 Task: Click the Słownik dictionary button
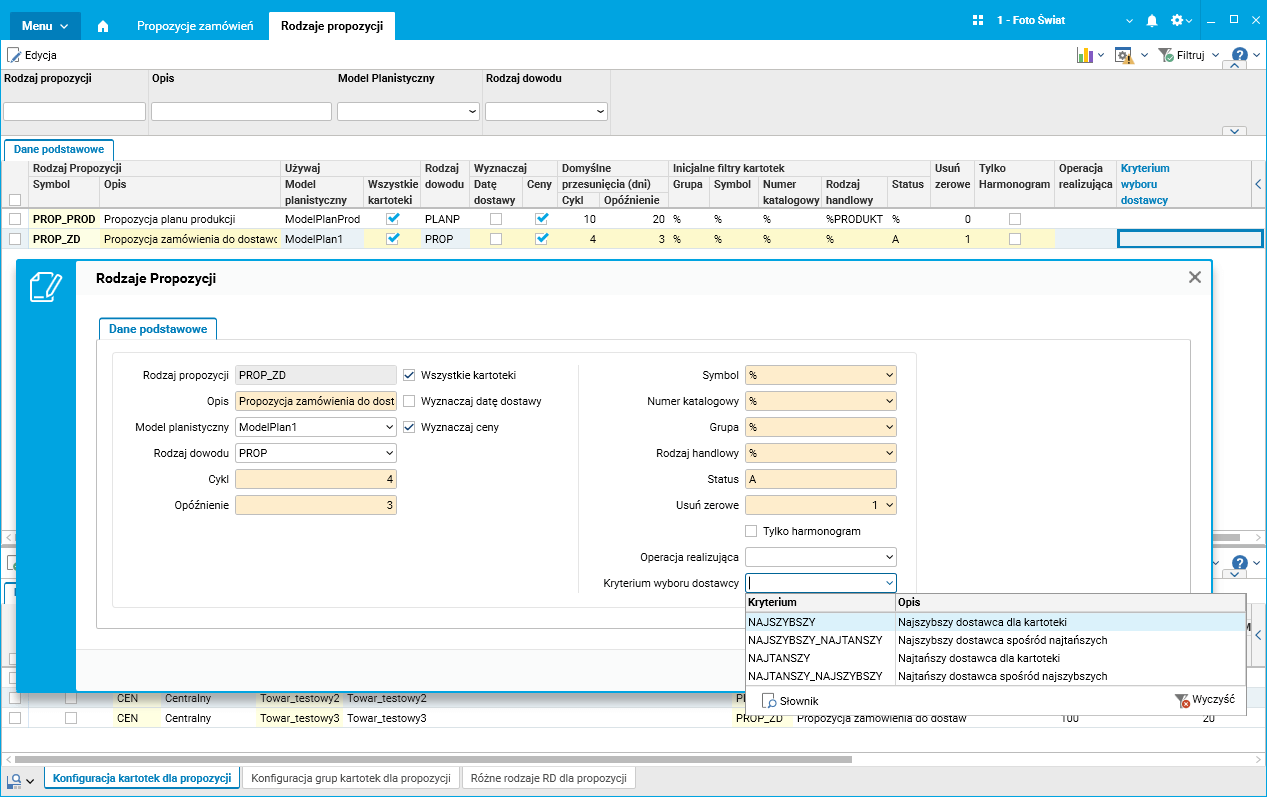coord(789,701)
